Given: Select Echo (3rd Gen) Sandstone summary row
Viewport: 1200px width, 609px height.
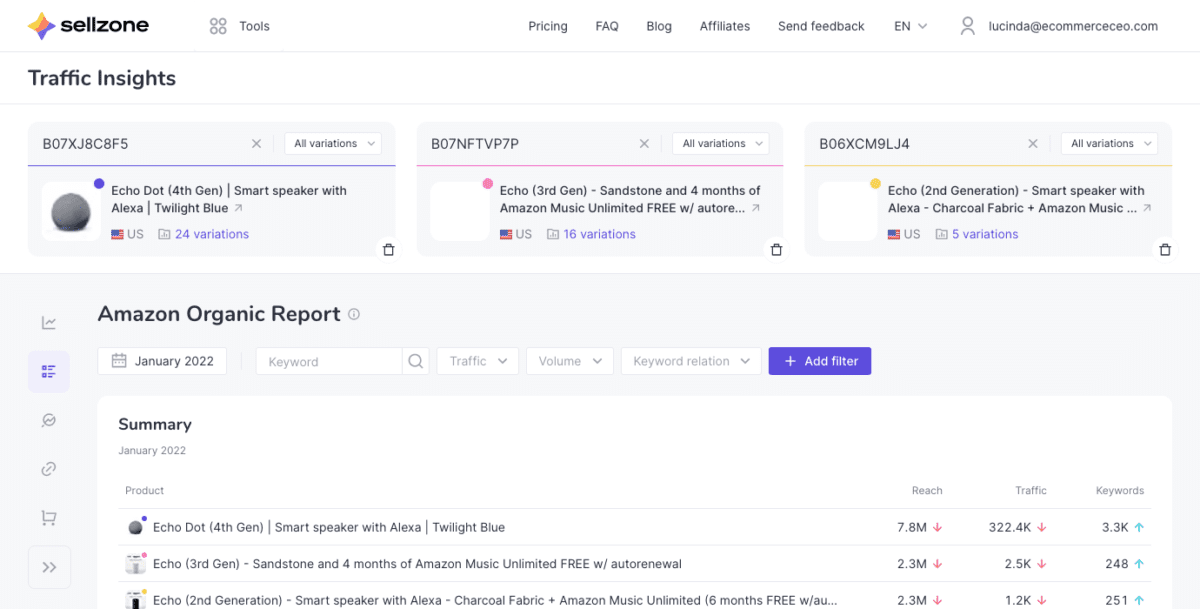Looking at the screenshot, I should pyautogui.click(x=634, y=564).
